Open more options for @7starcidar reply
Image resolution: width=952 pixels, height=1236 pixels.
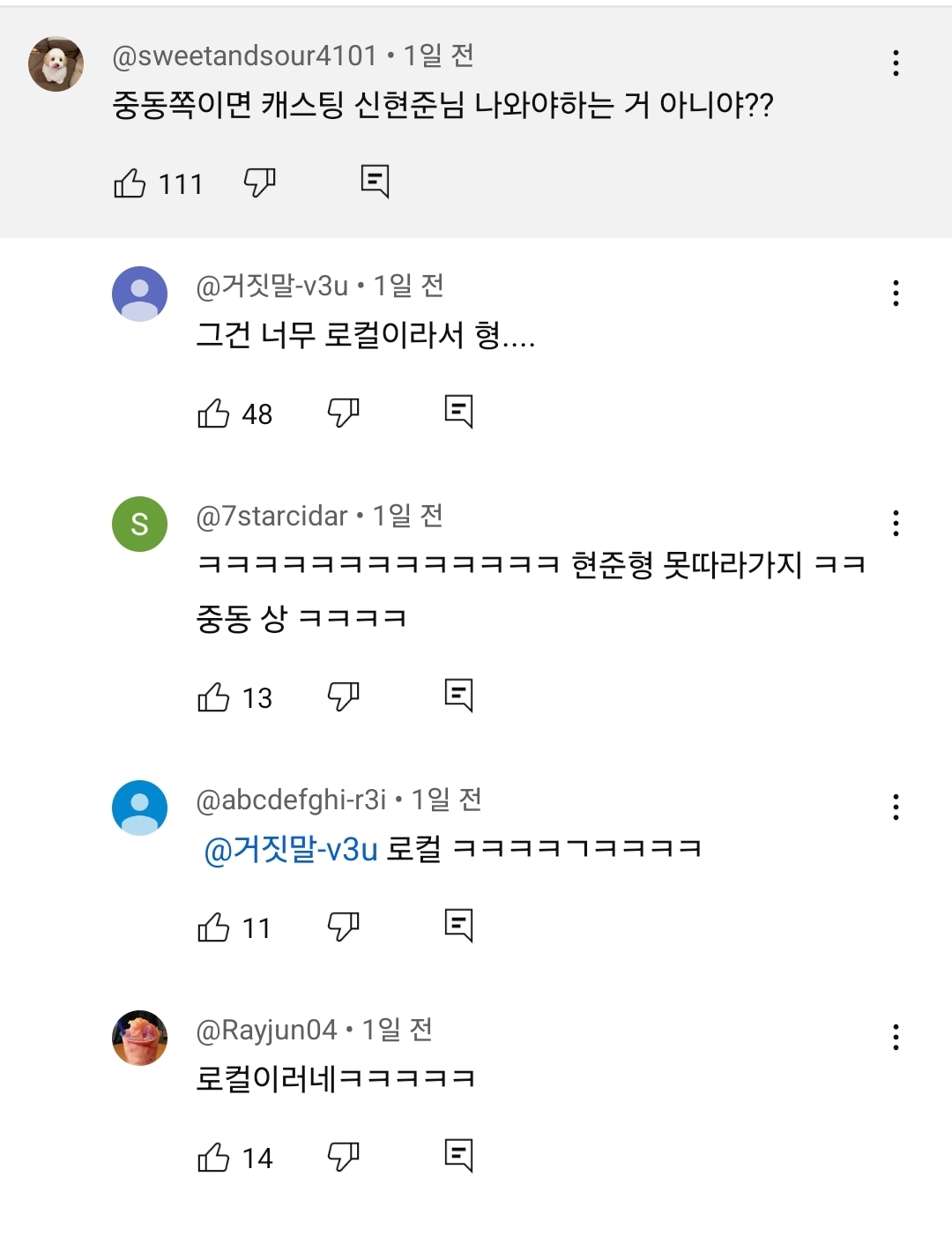coord(896,523)
